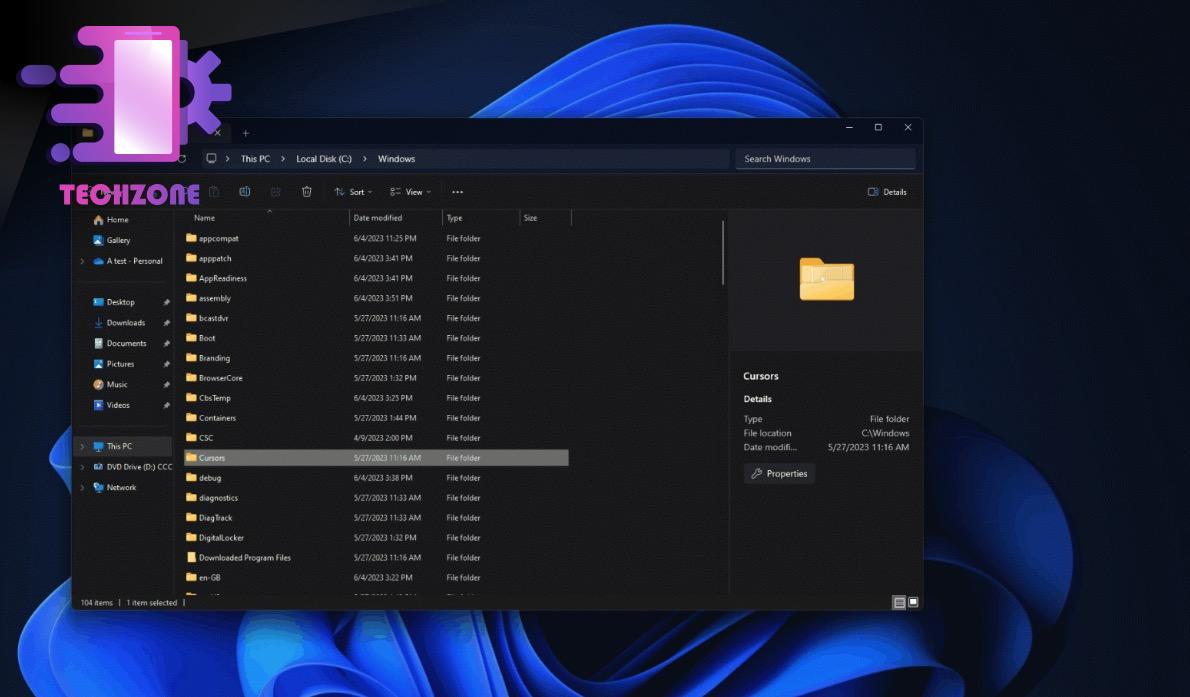Select the Branding folder row
Image resolution: width=1190 pixels, height=697 pixels.
click(x=376, y=358)
